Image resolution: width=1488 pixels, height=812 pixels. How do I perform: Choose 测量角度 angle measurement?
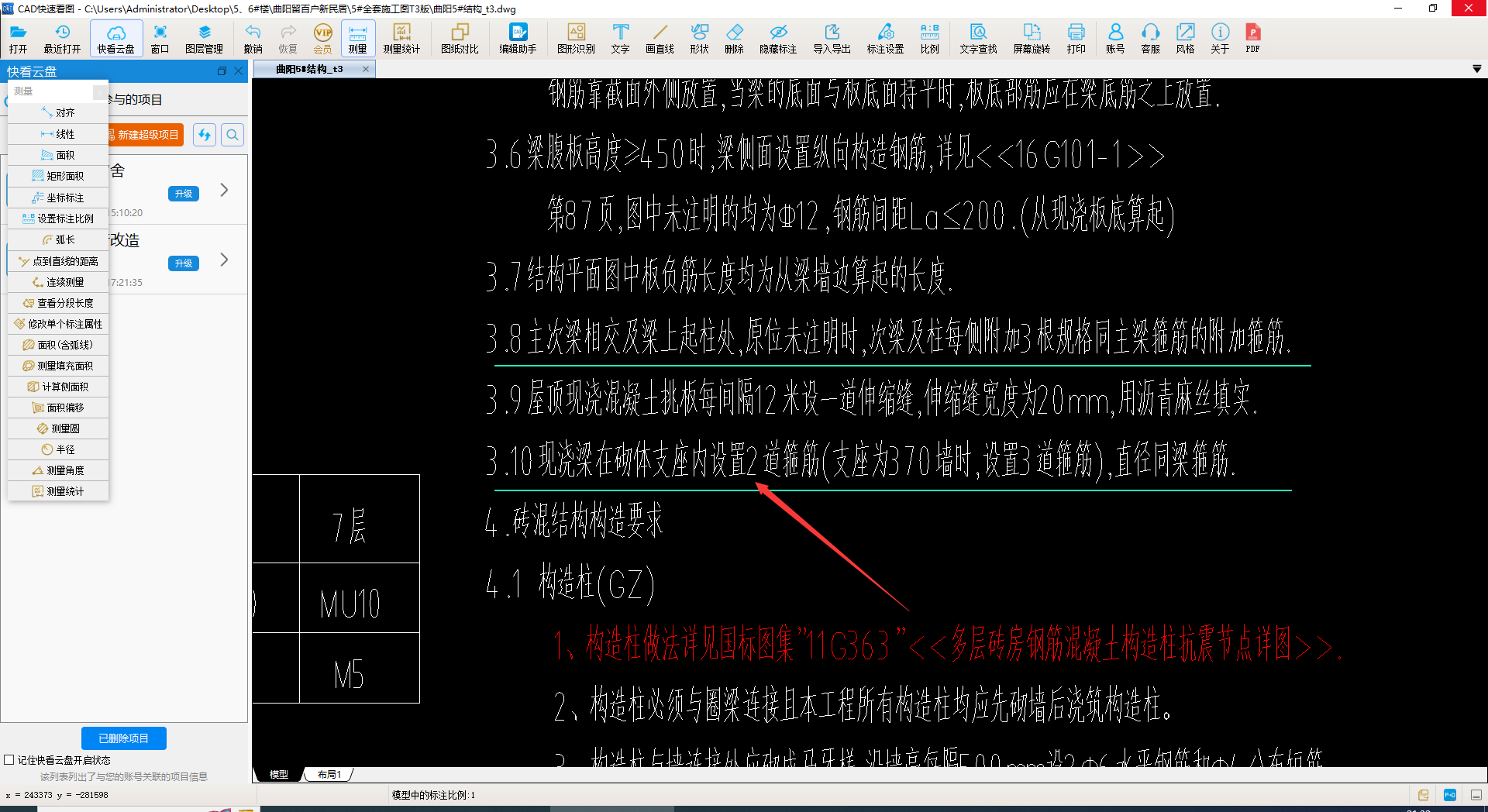click(58, 470)
